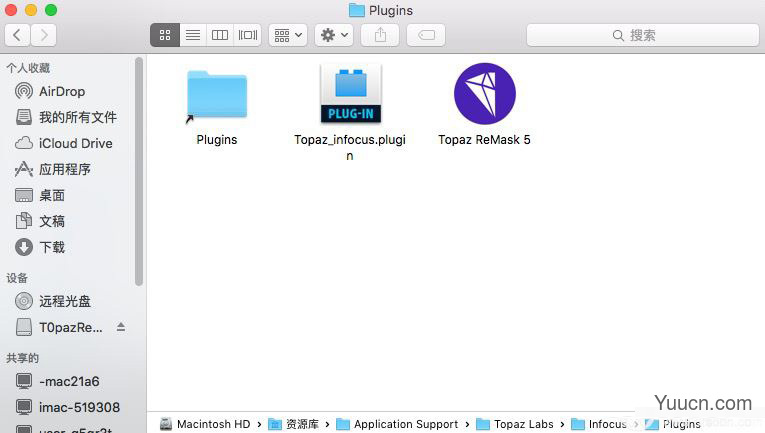Click Plugins in the path bar
The height and width of the screenshot is (433, 765).
click(673, 424)
